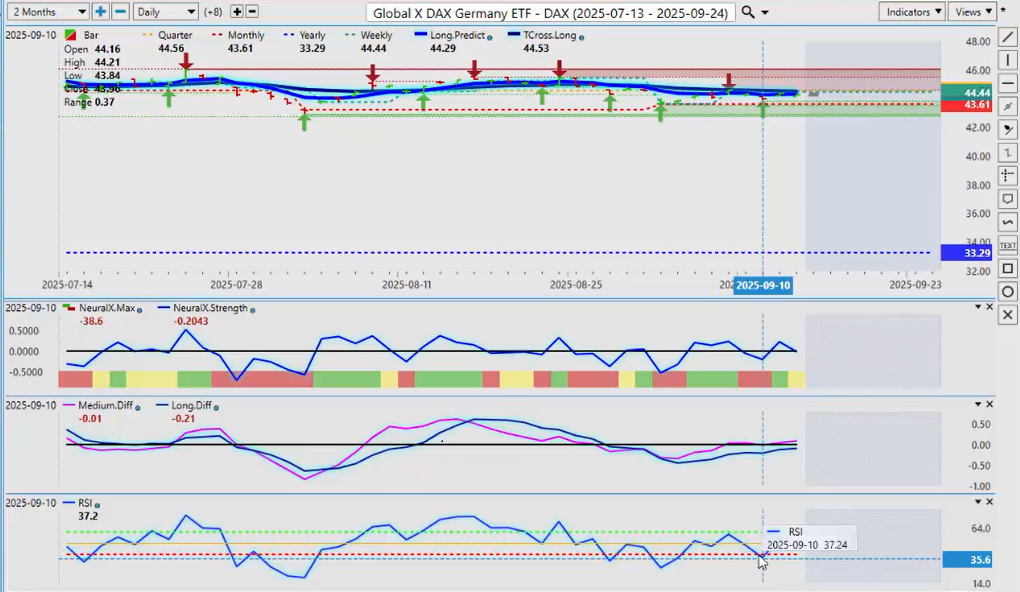The image size is (1020, 592).
Task: Click the Long.Diff legend label
Action: tap(191, 405)
